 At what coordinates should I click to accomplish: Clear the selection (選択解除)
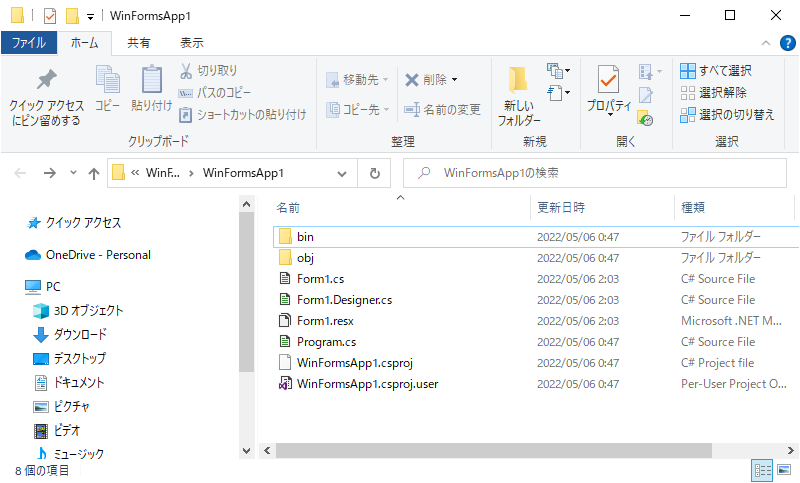(x=713, y=93)
